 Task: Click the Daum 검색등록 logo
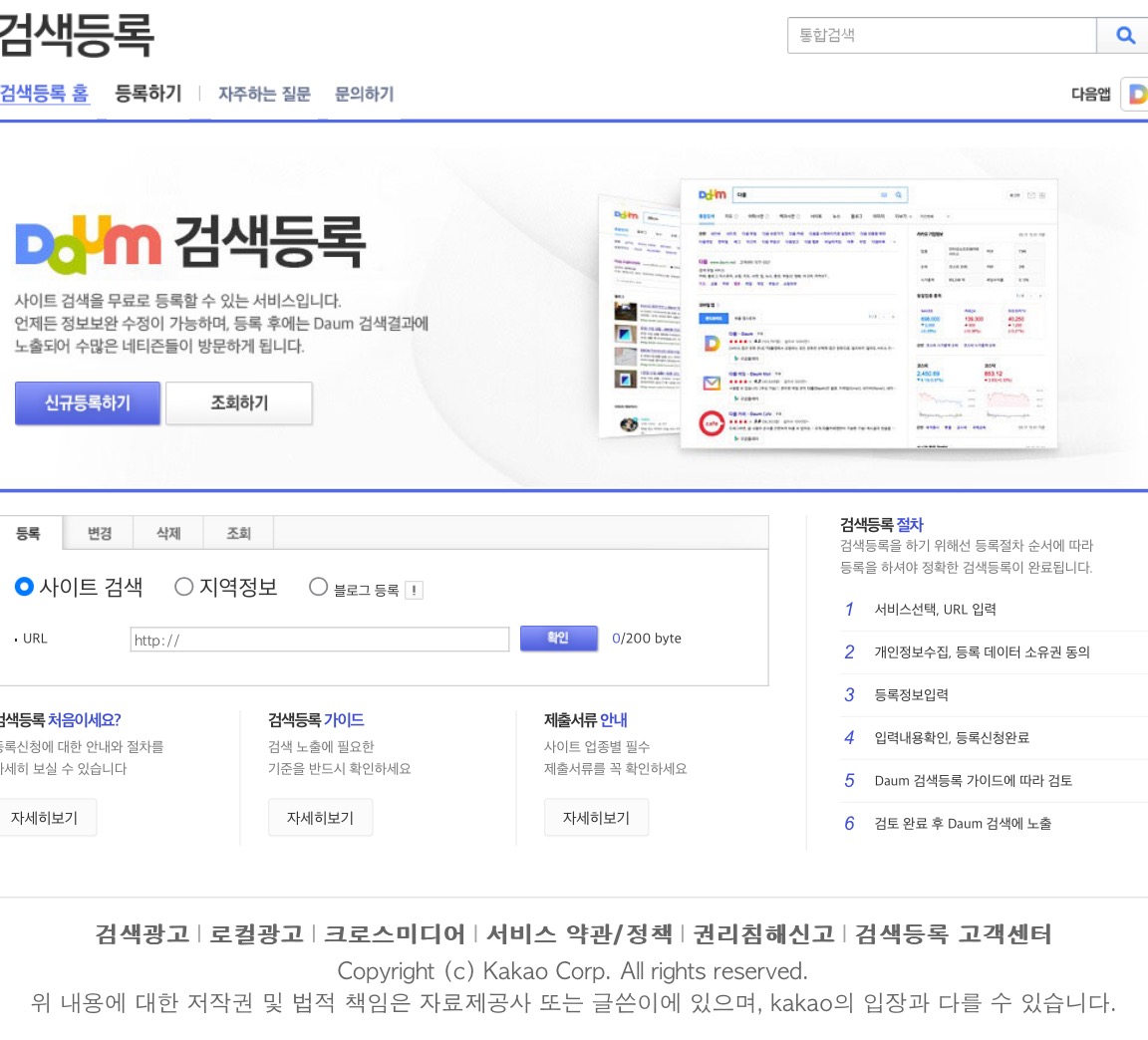coord(190,244)
